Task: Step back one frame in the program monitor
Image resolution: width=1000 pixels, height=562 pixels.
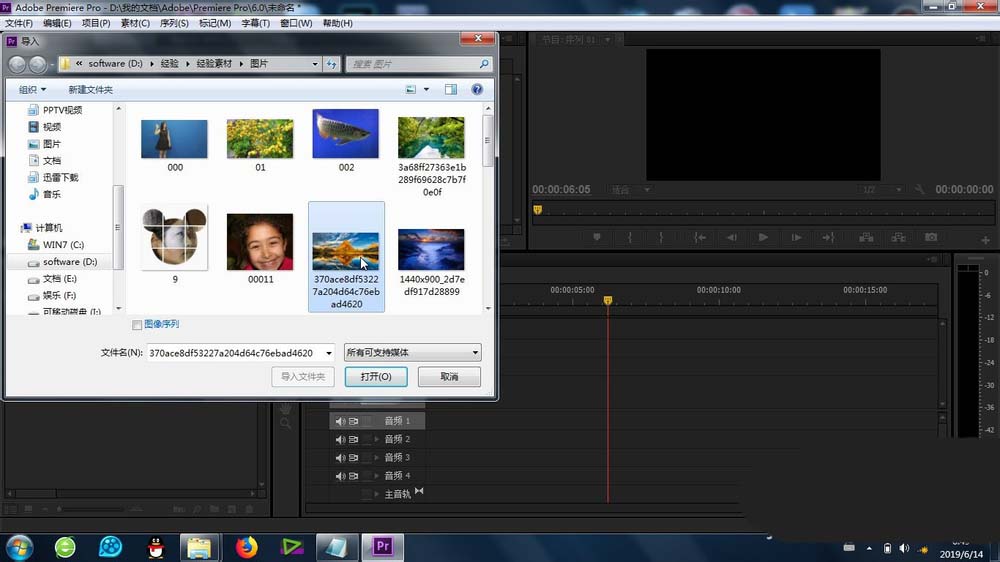Action: coord(732,237)
